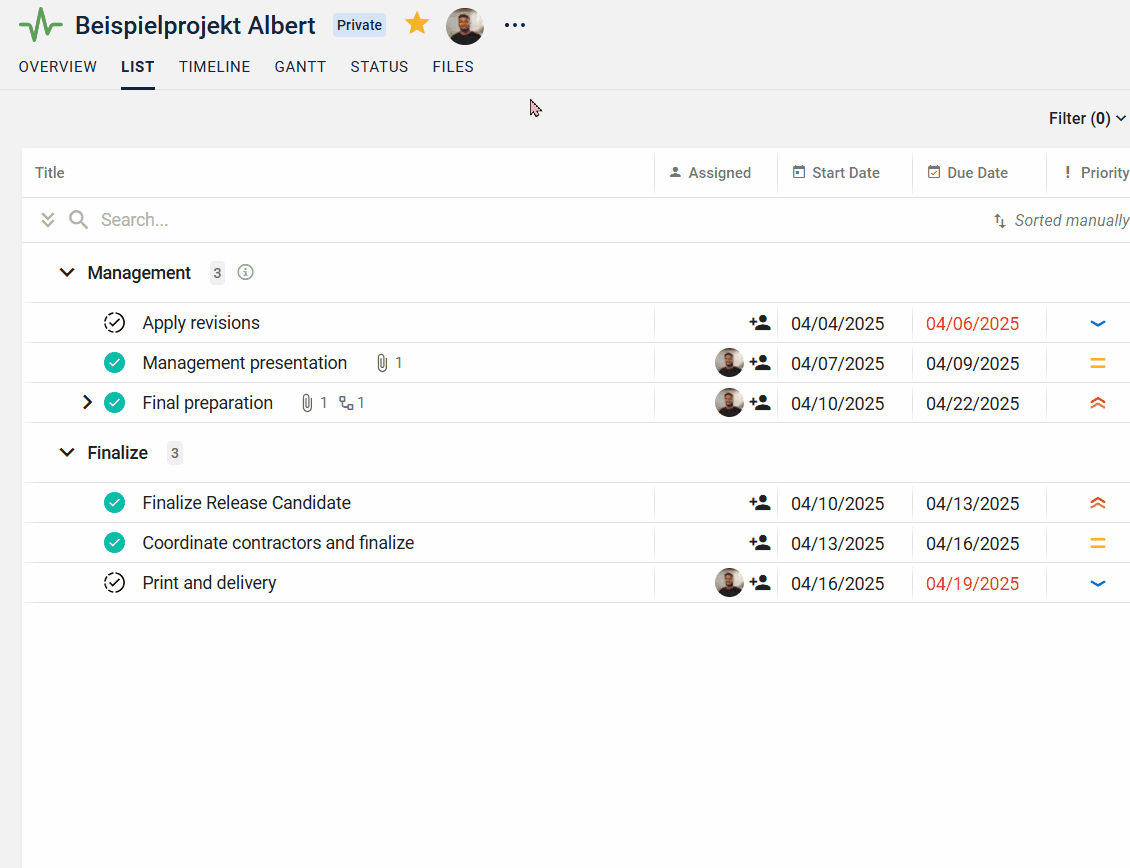Click the info icon beside Management group
The height and width of the screenshot is (868, 1130).
pos(246,272)
